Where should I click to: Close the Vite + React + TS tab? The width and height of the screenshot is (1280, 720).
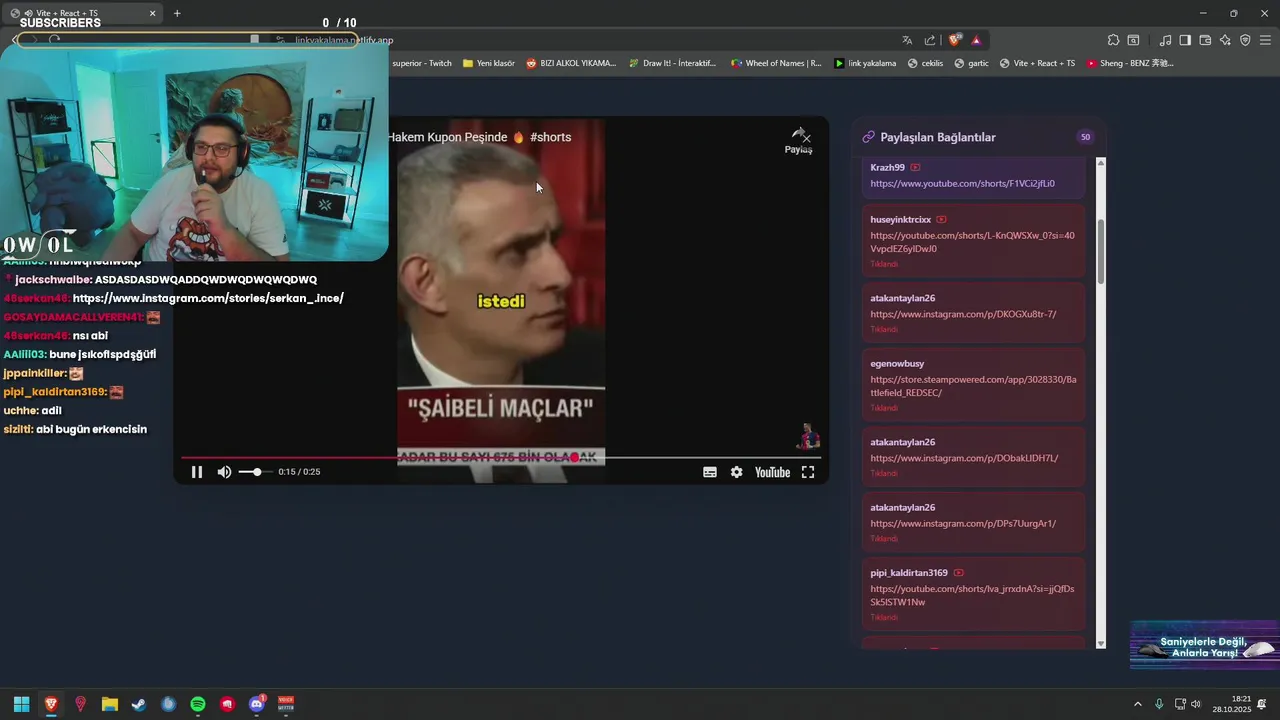(153, 13)
